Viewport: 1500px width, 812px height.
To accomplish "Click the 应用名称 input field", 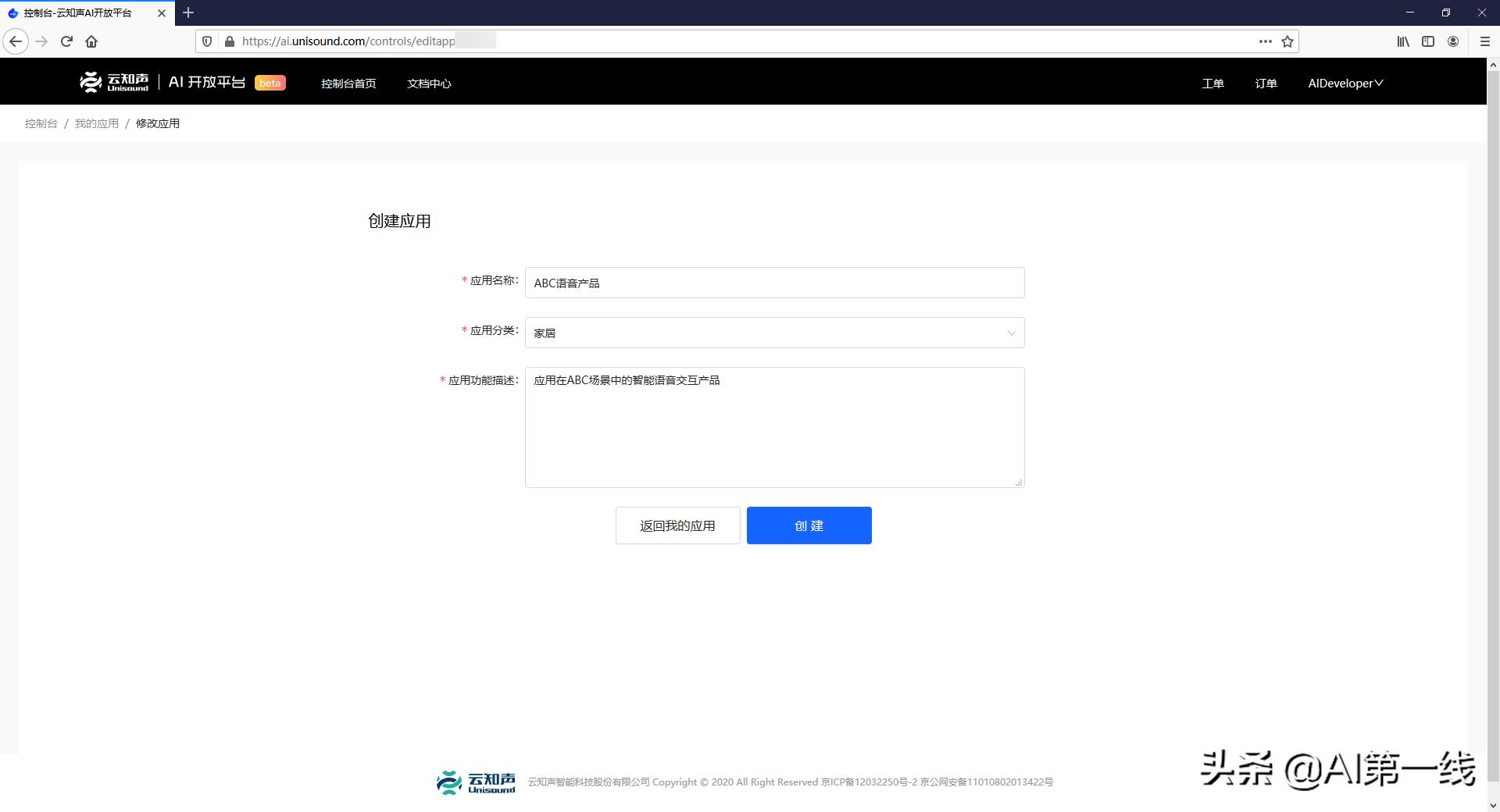I will pyautogui.click(x=774, y=283).
